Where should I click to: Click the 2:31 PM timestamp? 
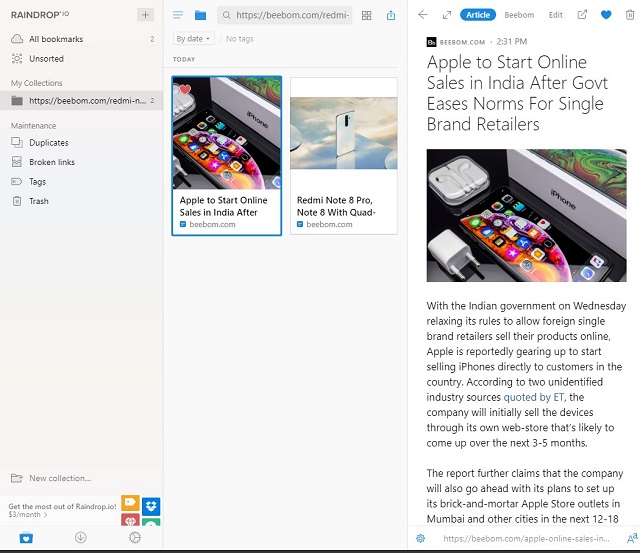(x=512, y=42)
